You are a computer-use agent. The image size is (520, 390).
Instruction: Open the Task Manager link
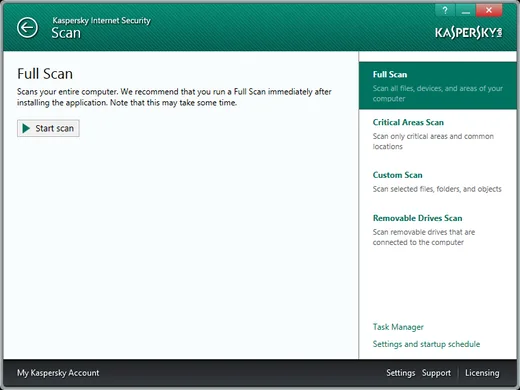398,327
